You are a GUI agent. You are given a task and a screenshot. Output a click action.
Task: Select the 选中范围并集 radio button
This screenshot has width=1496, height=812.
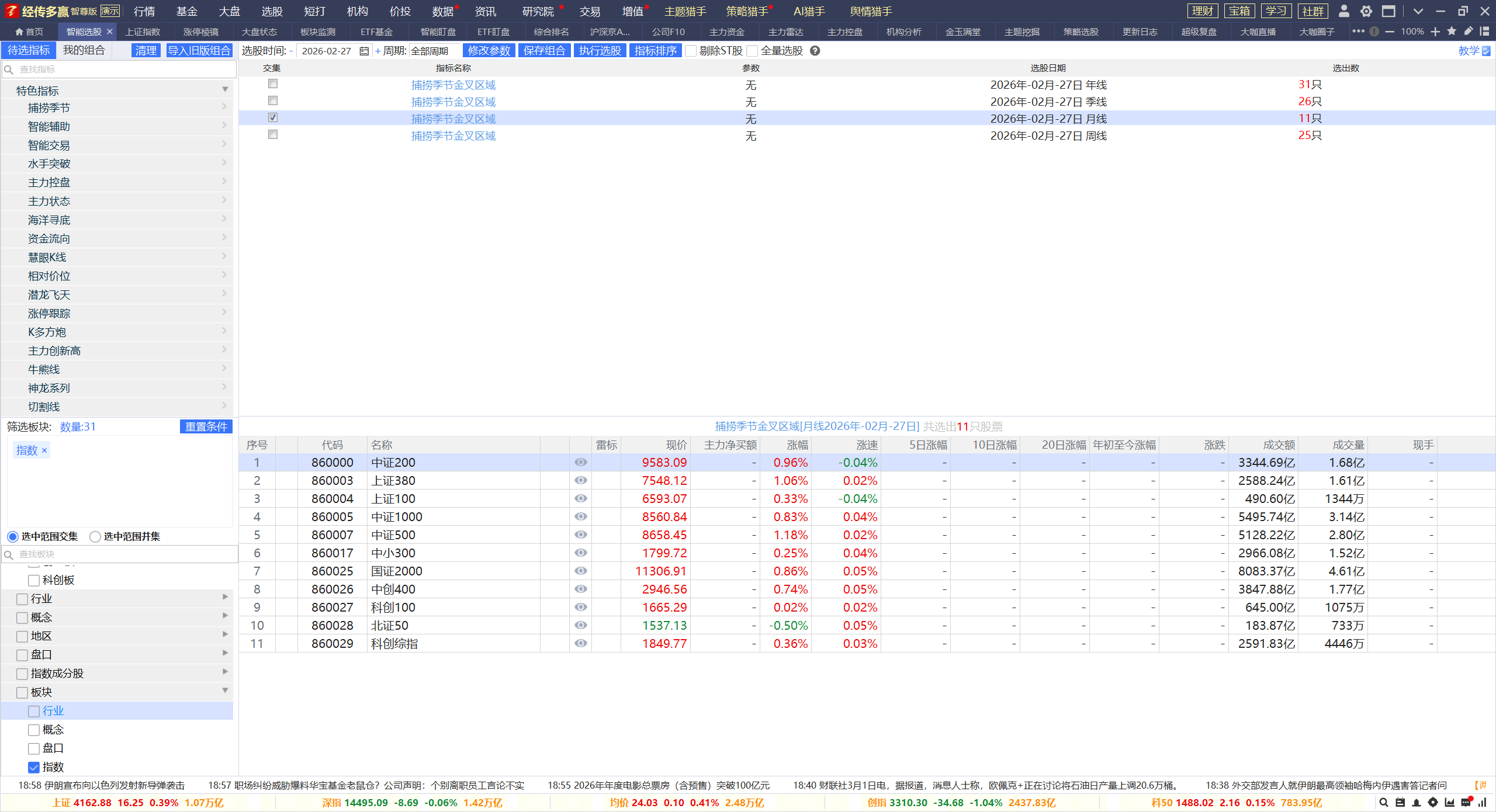click(x=95, y=536)
